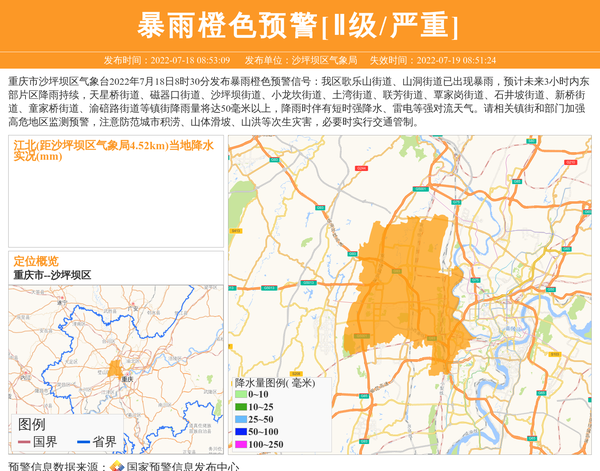Click the 图例 heading on overview map
Image resolution: width=600 pixels, height=471 pixels.
point(32,424)
